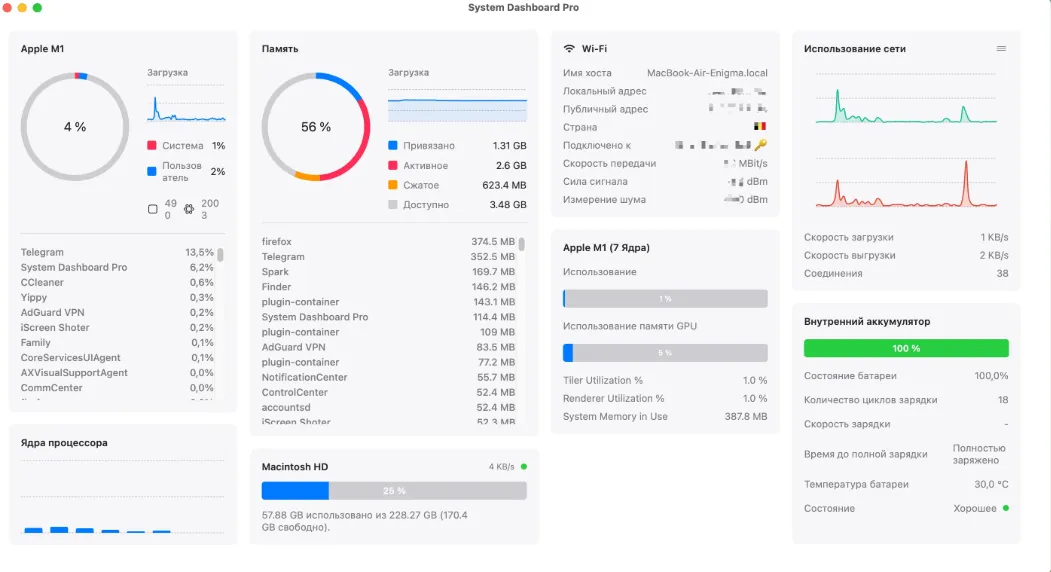Viewport: 1051px width, 572px height.
Task: Click the country flag icon
Action: pyautogui.click(x=759, y=126)
